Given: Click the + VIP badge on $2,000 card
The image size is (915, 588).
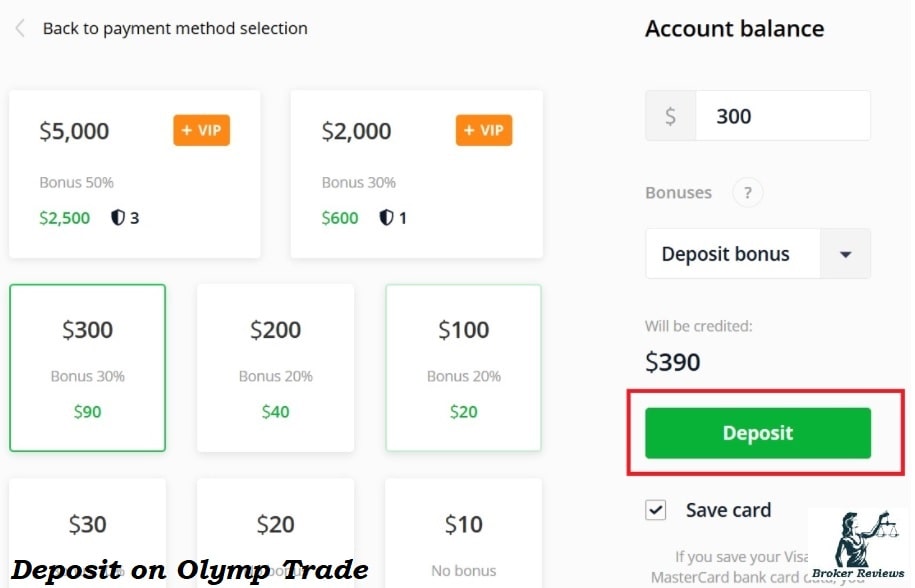Looking at the screenshot, I should point(484,130).
